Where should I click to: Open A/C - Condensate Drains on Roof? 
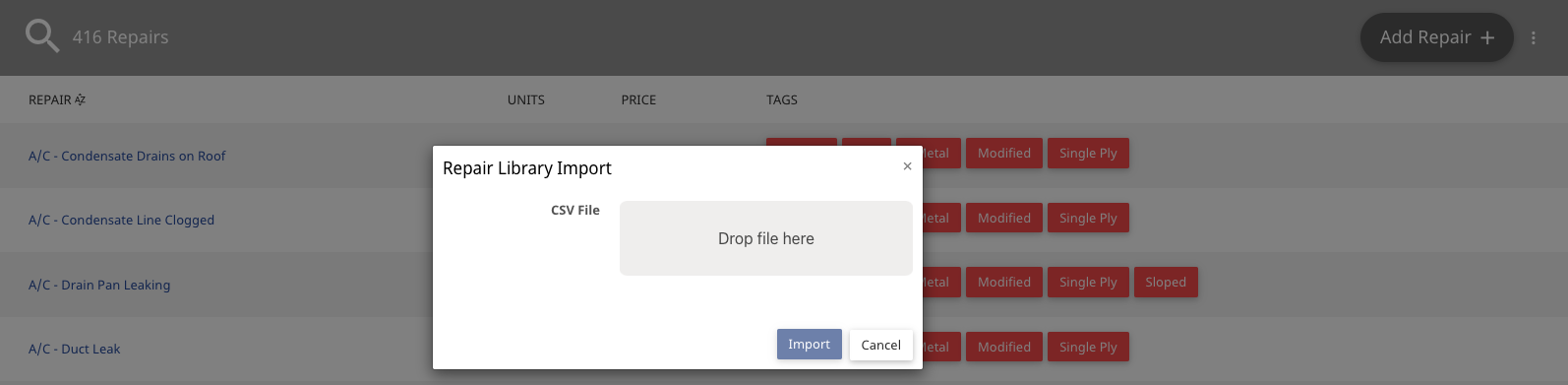coord(127,156)
